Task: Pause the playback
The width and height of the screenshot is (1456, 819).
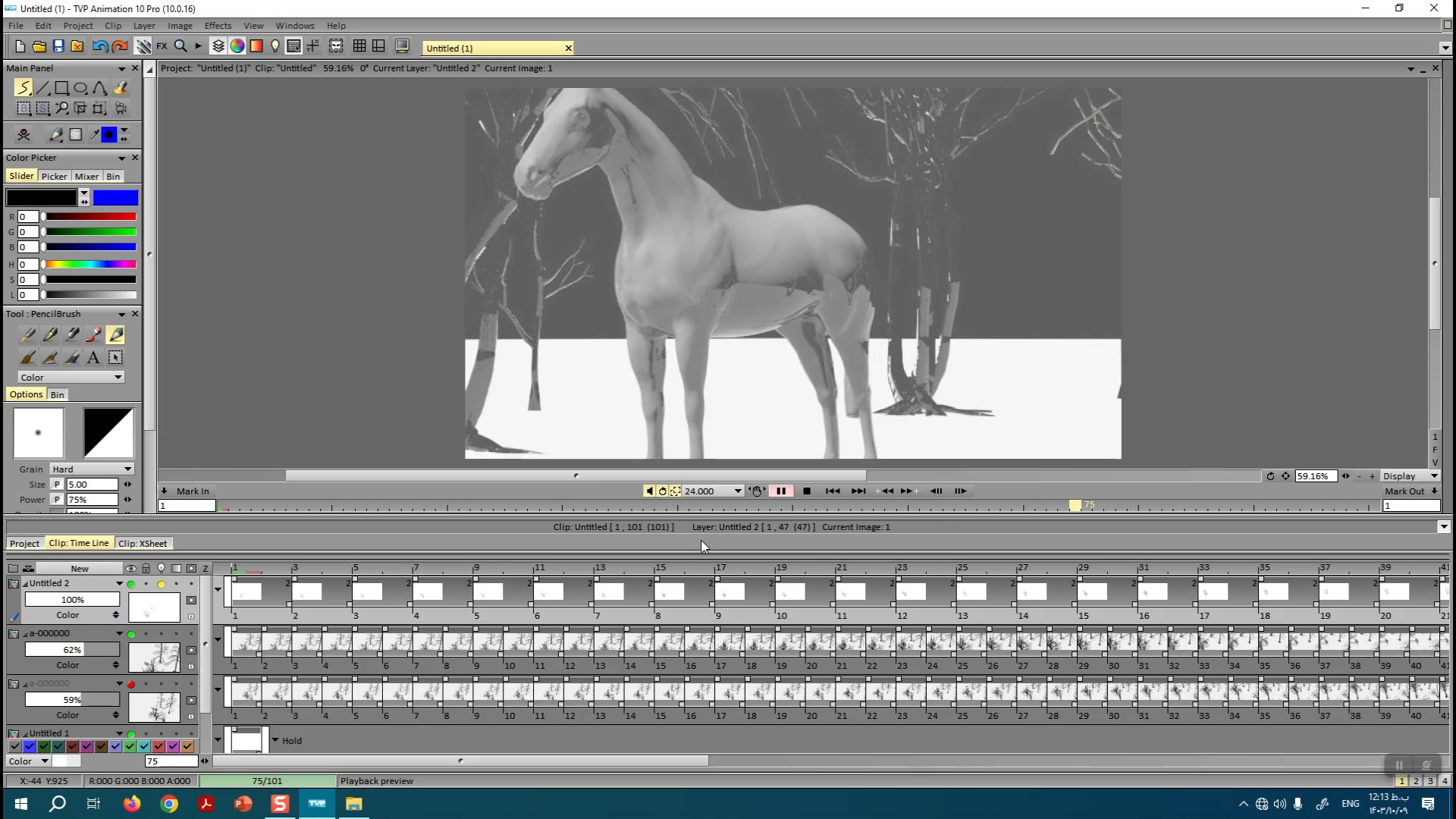Action: (781, 491)
